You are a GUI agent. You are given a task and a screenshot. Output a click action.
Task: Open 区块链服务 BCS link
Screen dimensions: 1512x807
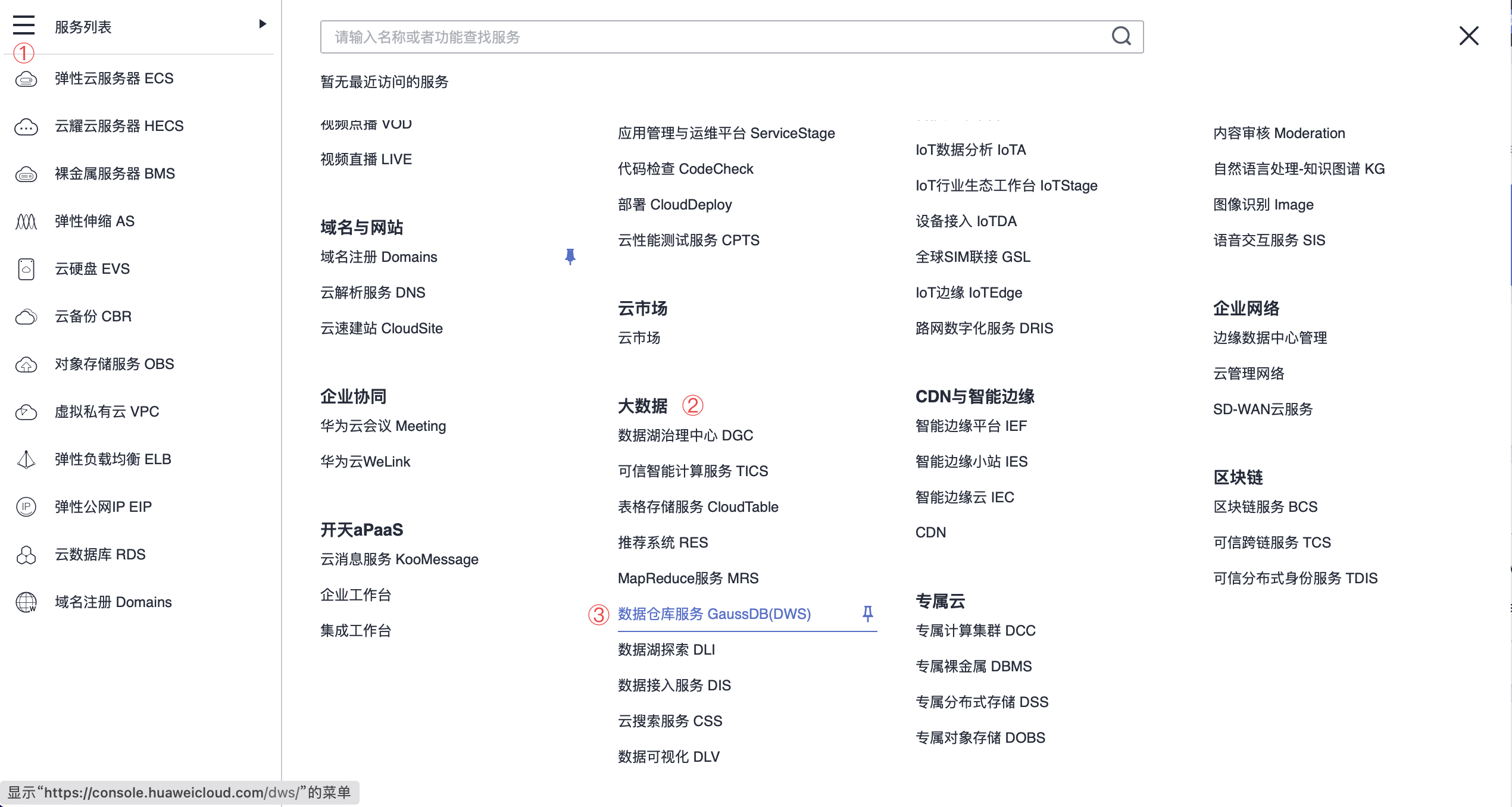pos(1265,506)
